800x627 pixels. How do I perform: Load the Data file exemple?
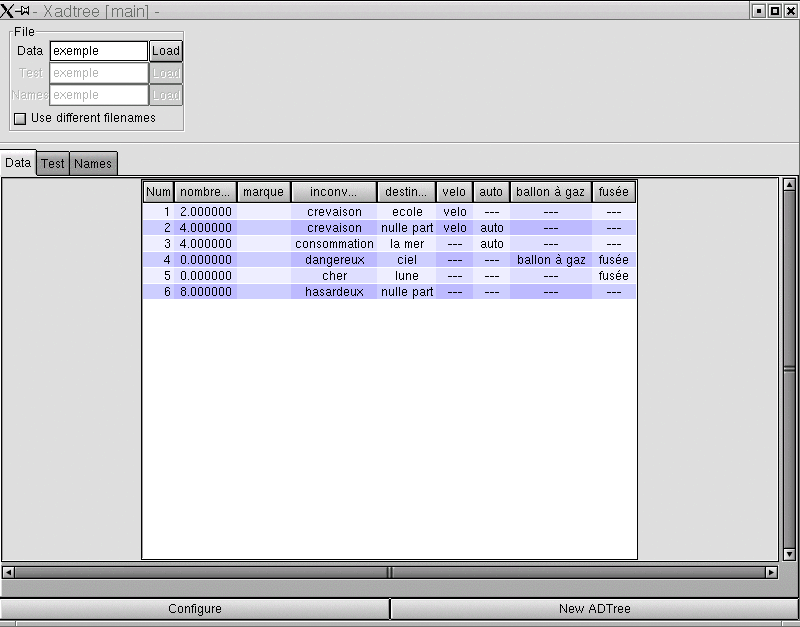(166, 51)
